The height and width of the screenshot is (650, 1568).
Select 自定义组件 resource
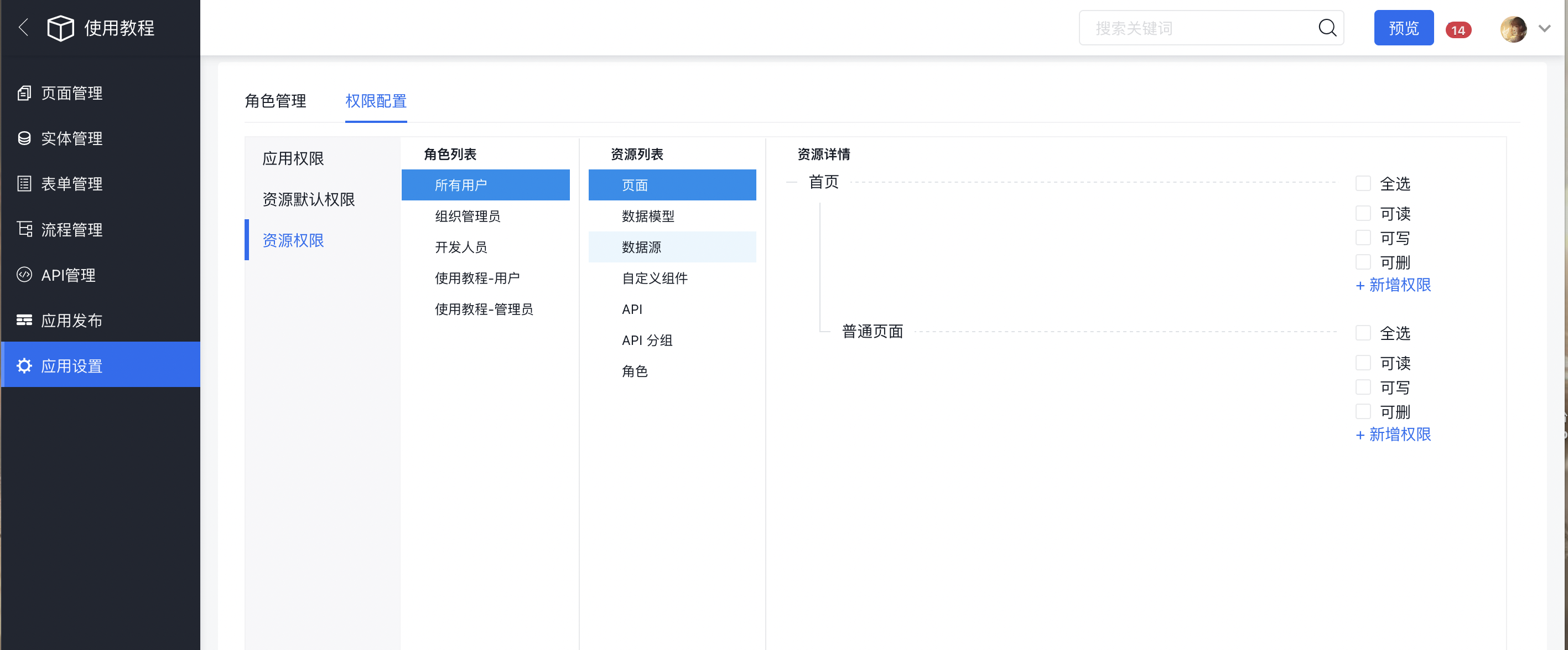pyautogui.click(x=672, y=278)
